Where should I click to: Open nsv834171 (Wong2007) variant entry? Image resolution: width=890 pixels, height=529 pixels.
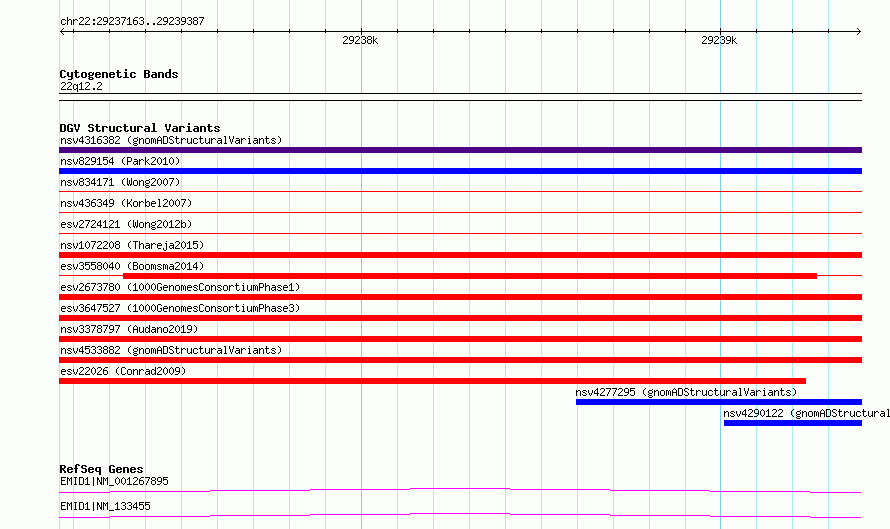coord(120,182)
